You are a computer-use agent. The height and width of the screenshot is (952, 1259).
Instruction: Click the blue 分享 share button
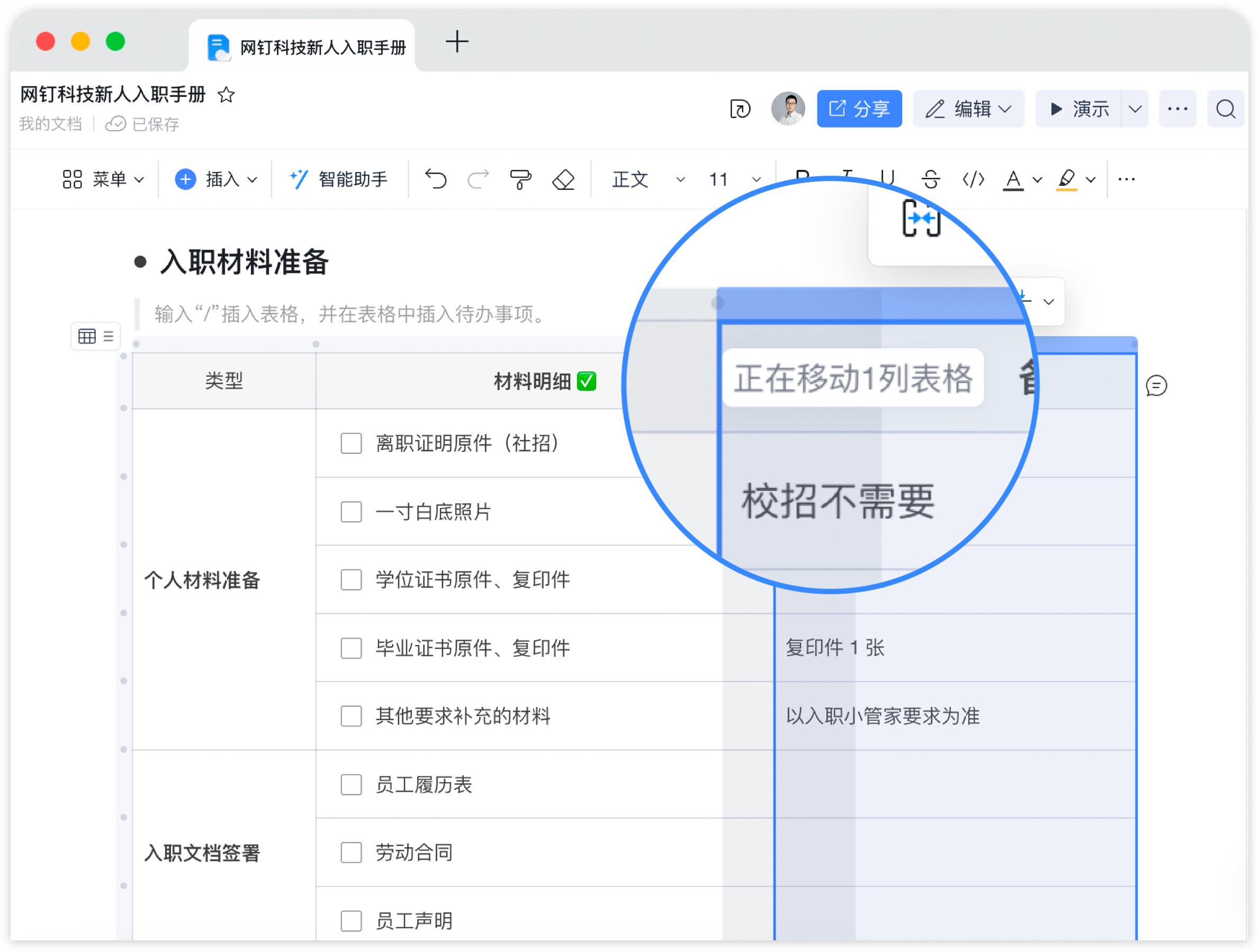click(x=859, y=108)
